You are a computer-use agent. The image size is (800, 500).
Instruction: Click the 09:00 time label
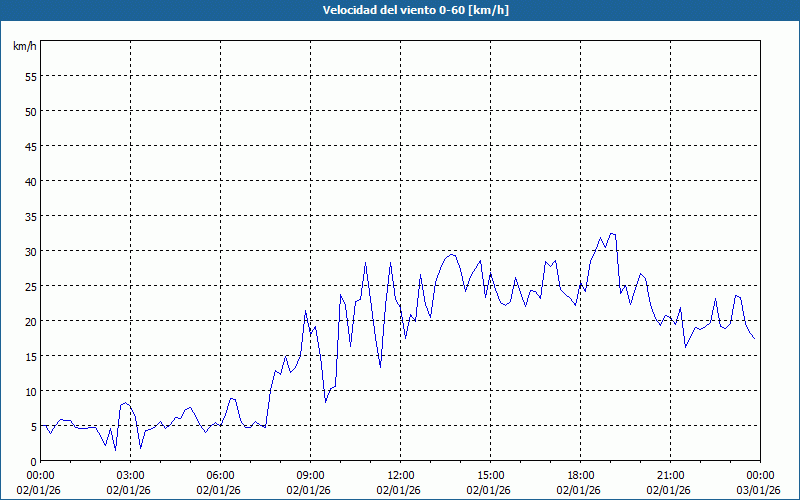310,475
